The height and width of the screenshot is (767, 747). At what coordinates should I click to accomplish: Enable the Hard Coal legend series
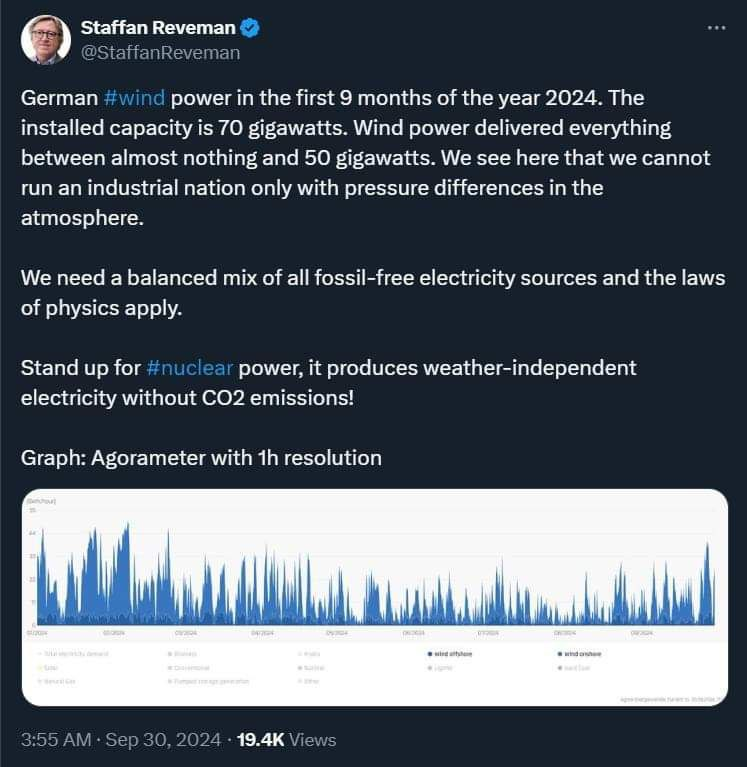[x=576, y=667]
